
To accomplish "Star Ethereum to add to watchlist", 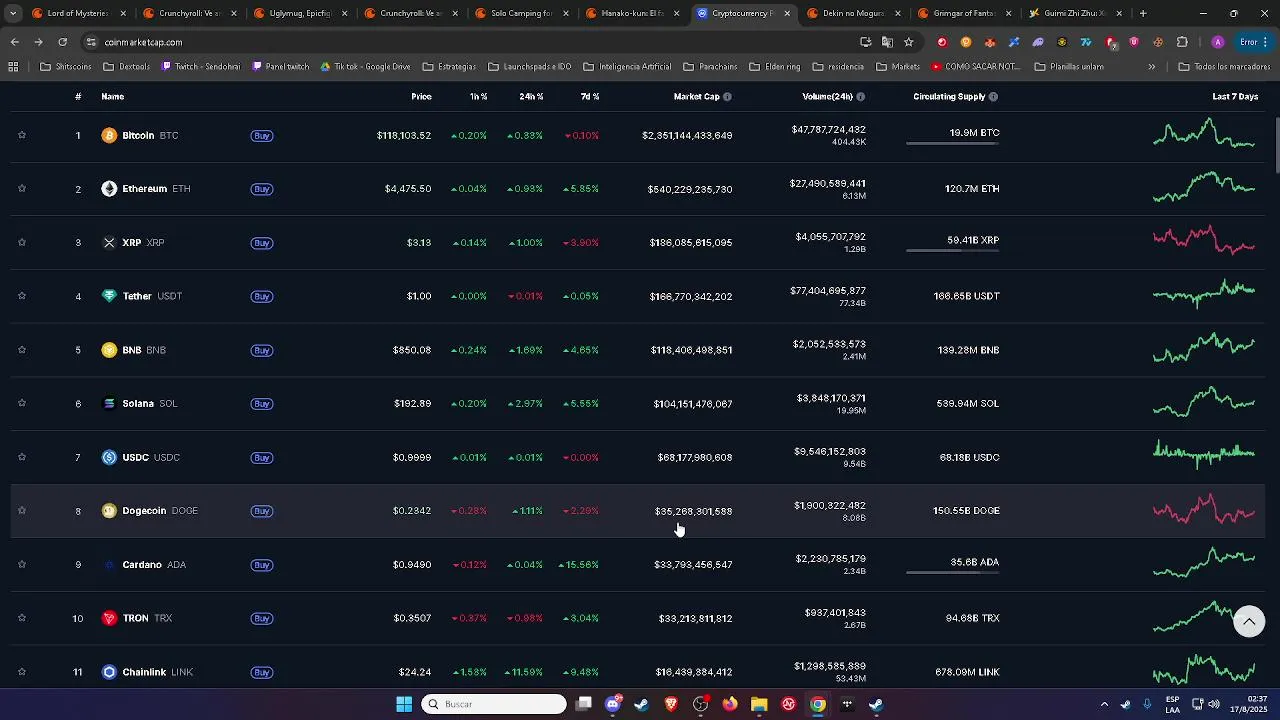I will [x=21, y=189].
